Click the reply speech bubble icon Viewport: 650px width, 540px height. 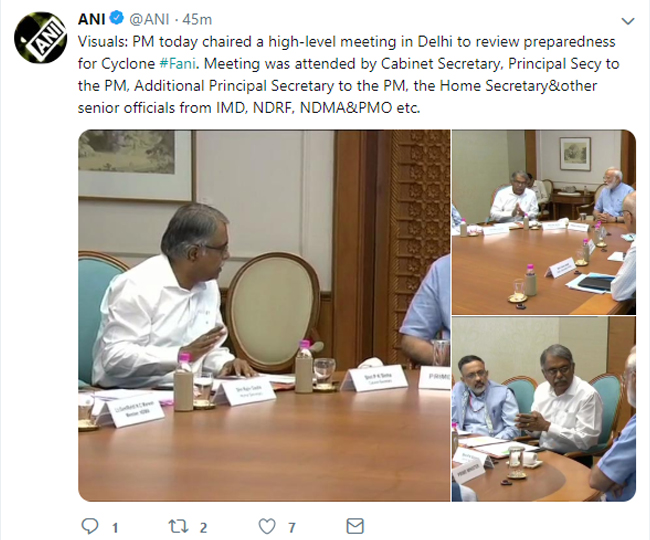pos(90,526)
